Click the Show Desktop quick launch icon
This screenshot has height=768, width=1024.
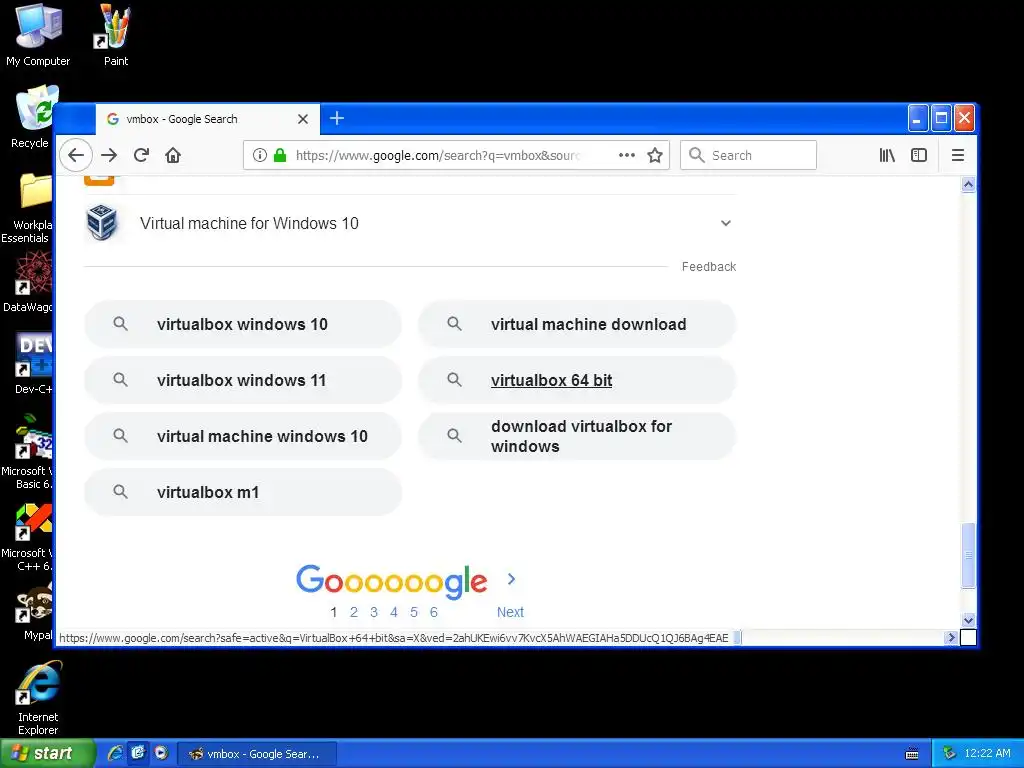pos(138,753)
